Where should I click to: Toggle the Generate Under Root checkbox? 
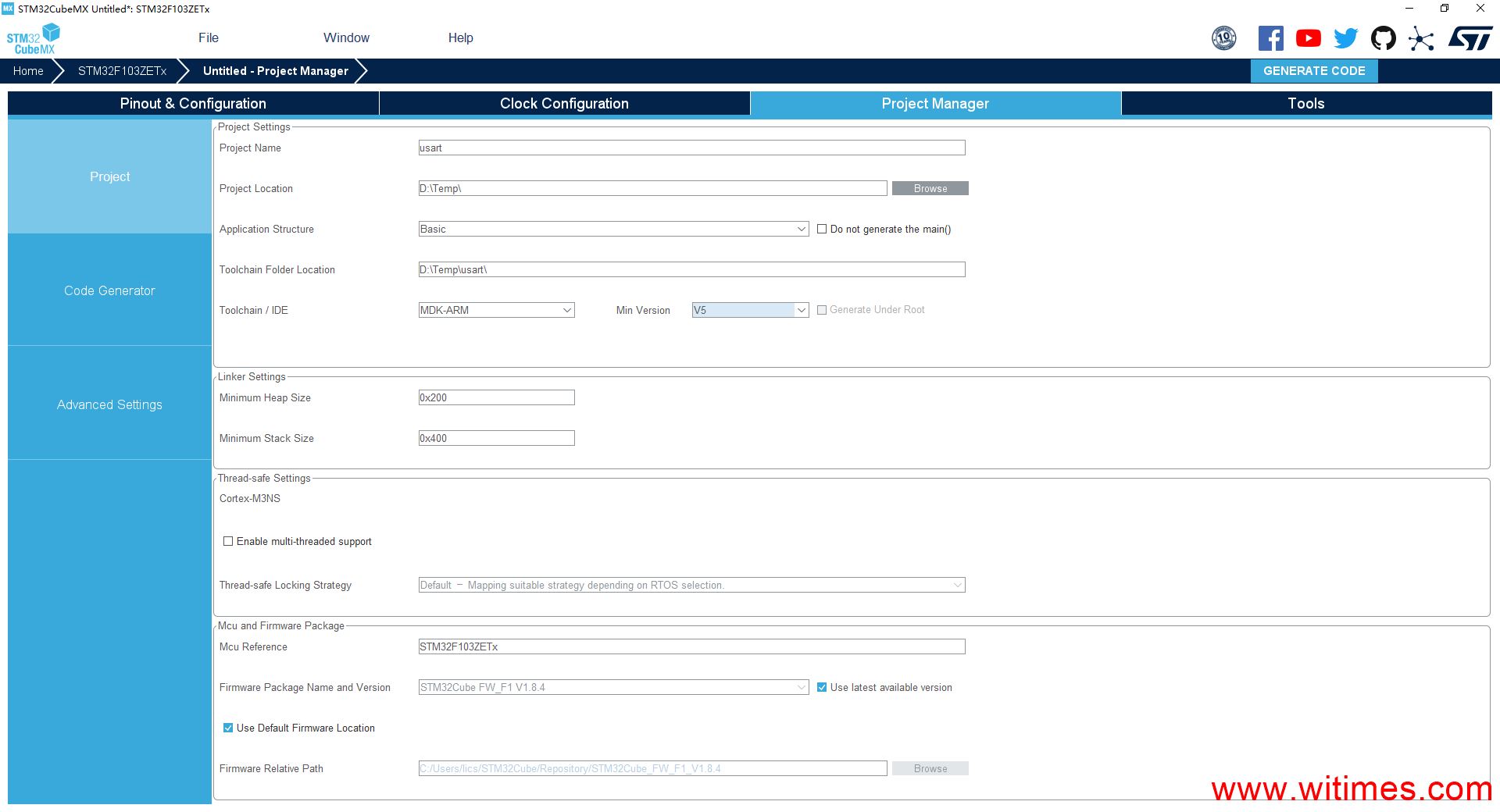[x=822, y=310]
